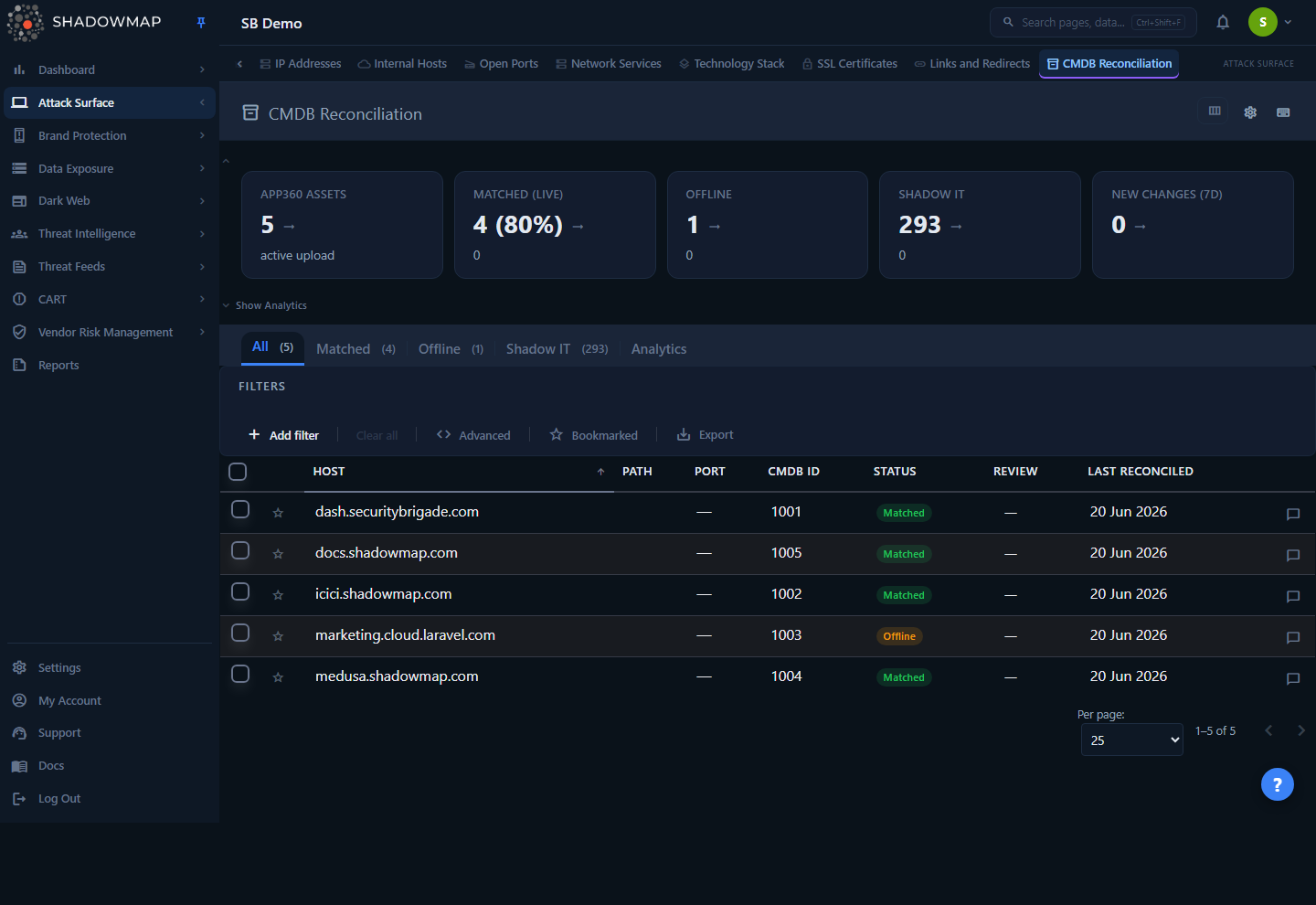Viewport: 1316px width, 905px height.
Task: Click the blue help question mark button
Action: tap(1278, 784)
